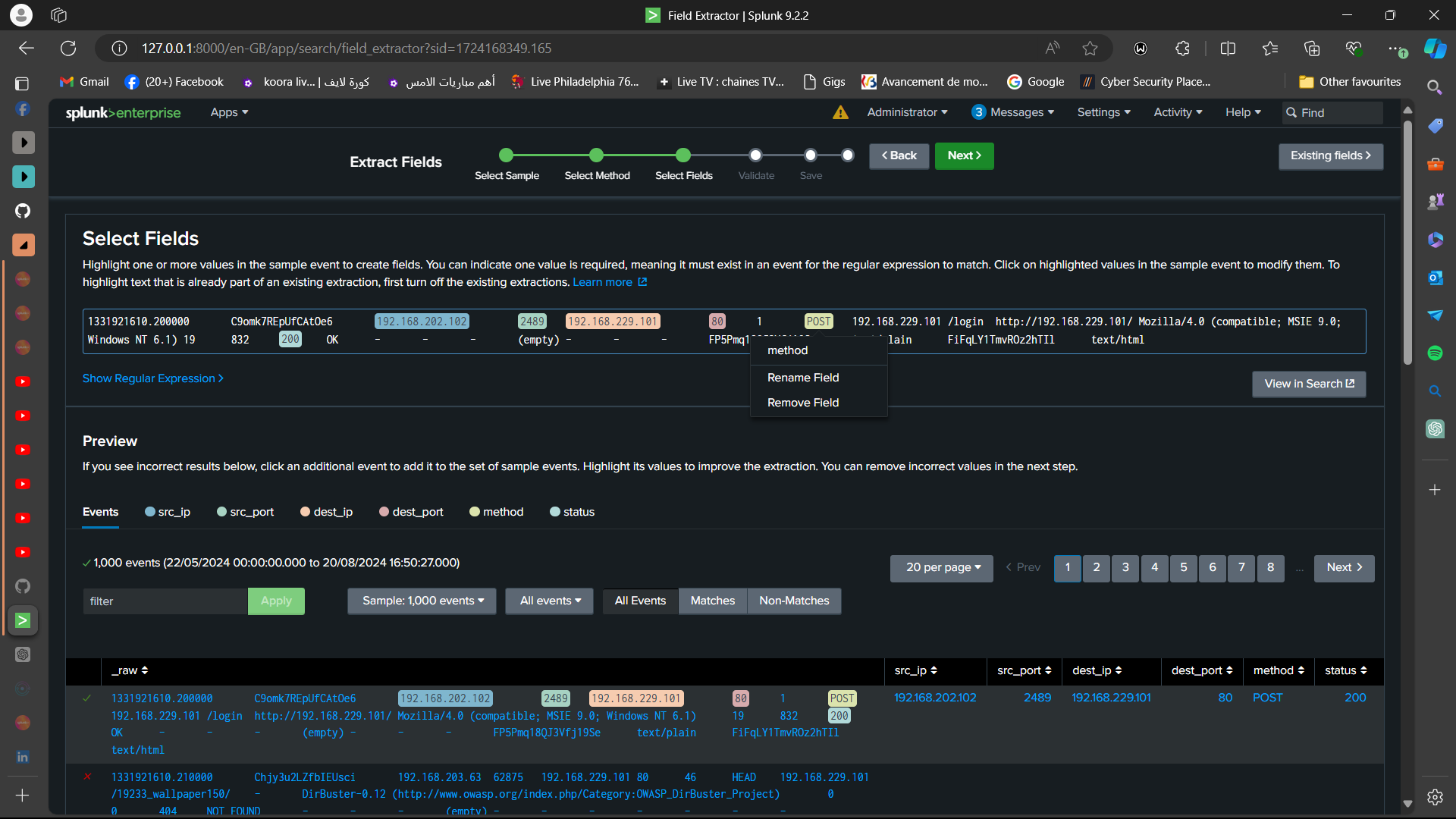Click View in Search button
Viewport: 1456px width, 819px height.
[x=1309, y=384]
